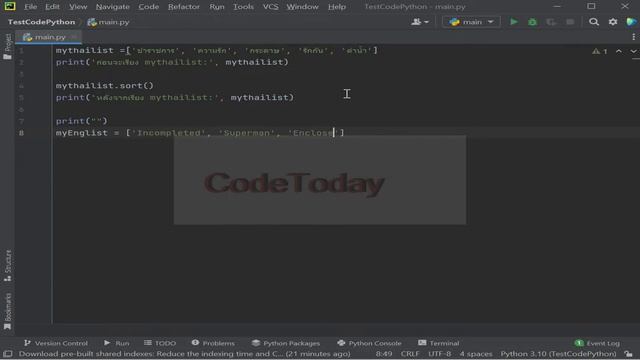This screenshot has height=360, width=640.
Task: Open the View menu
Action: pyautogui.click(x=78, y=7)
